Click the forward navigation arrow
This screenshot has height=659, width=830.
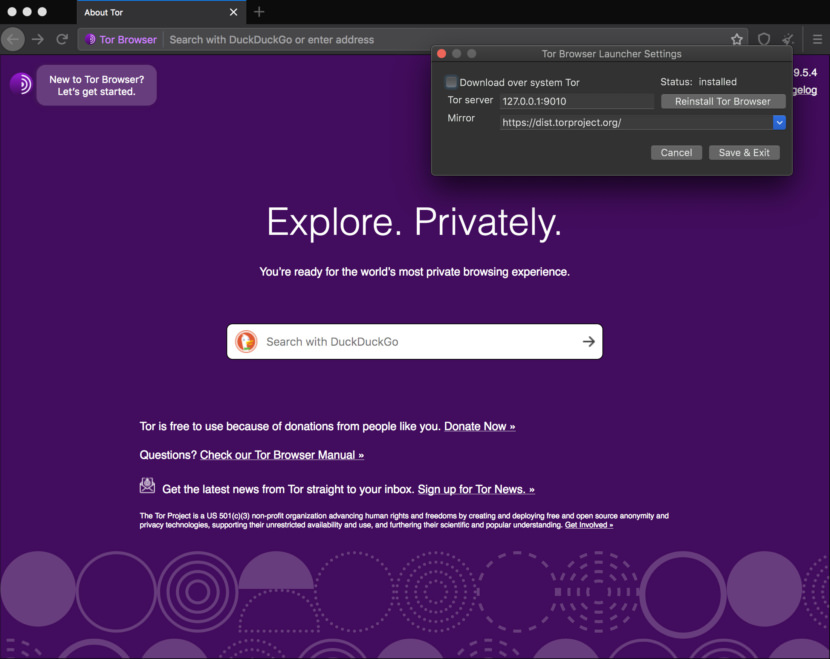(38, 39)
